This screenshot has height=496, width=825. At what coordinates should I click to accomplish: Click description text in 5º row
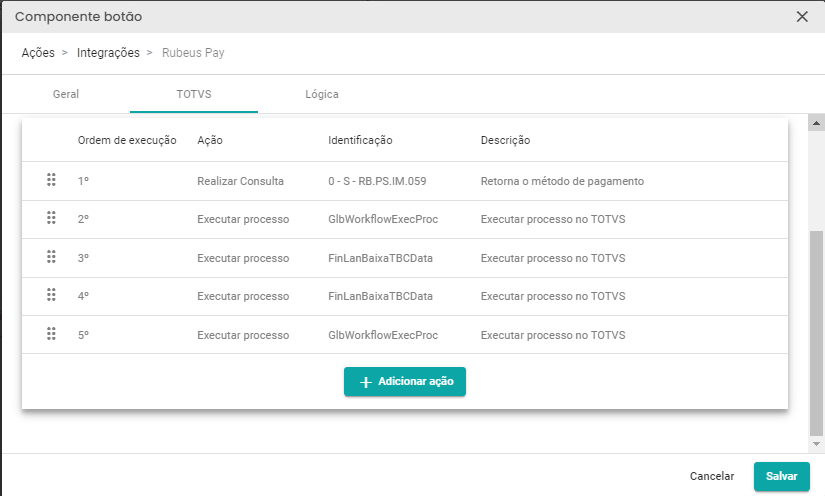pyautogui.click(x=553, y=335)
